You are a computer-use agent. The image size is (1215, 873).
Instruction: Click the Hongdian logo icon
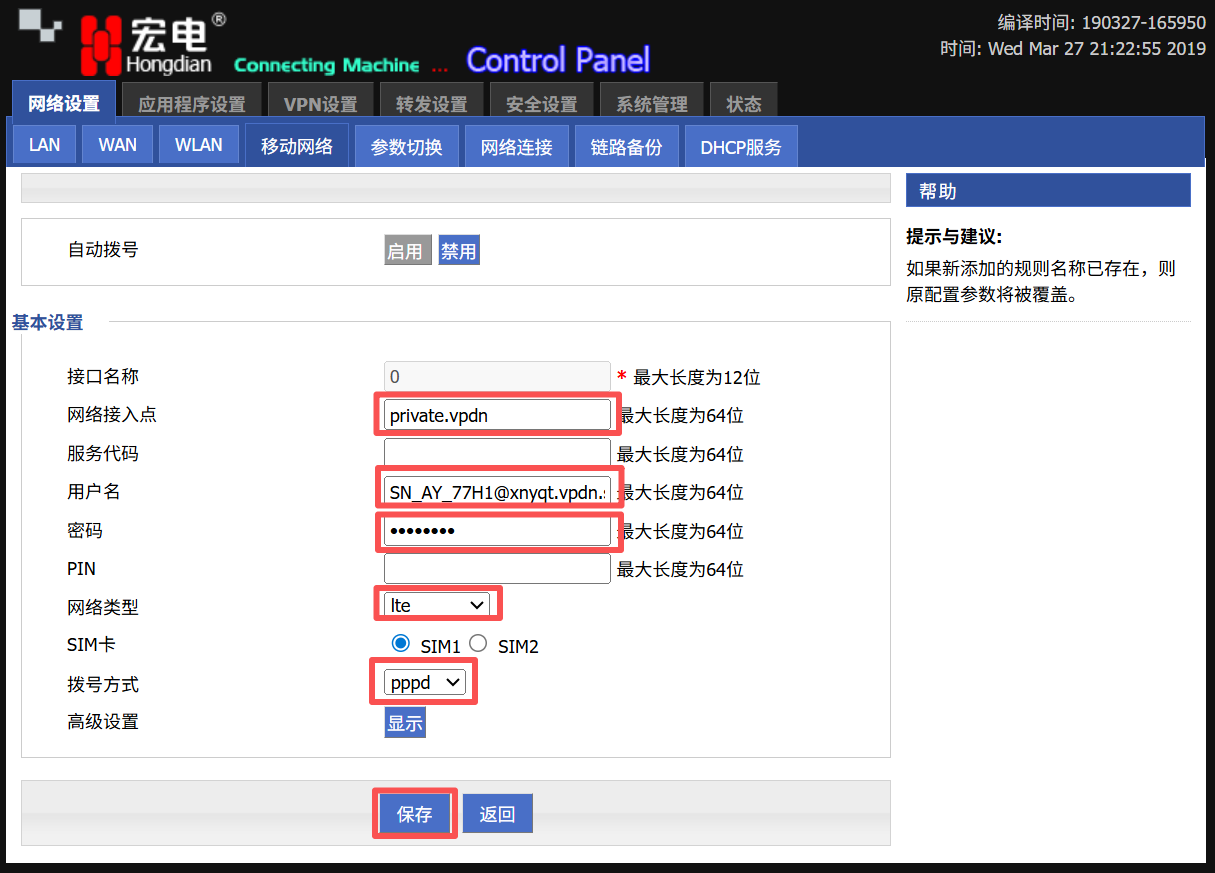tap(102, 46)
